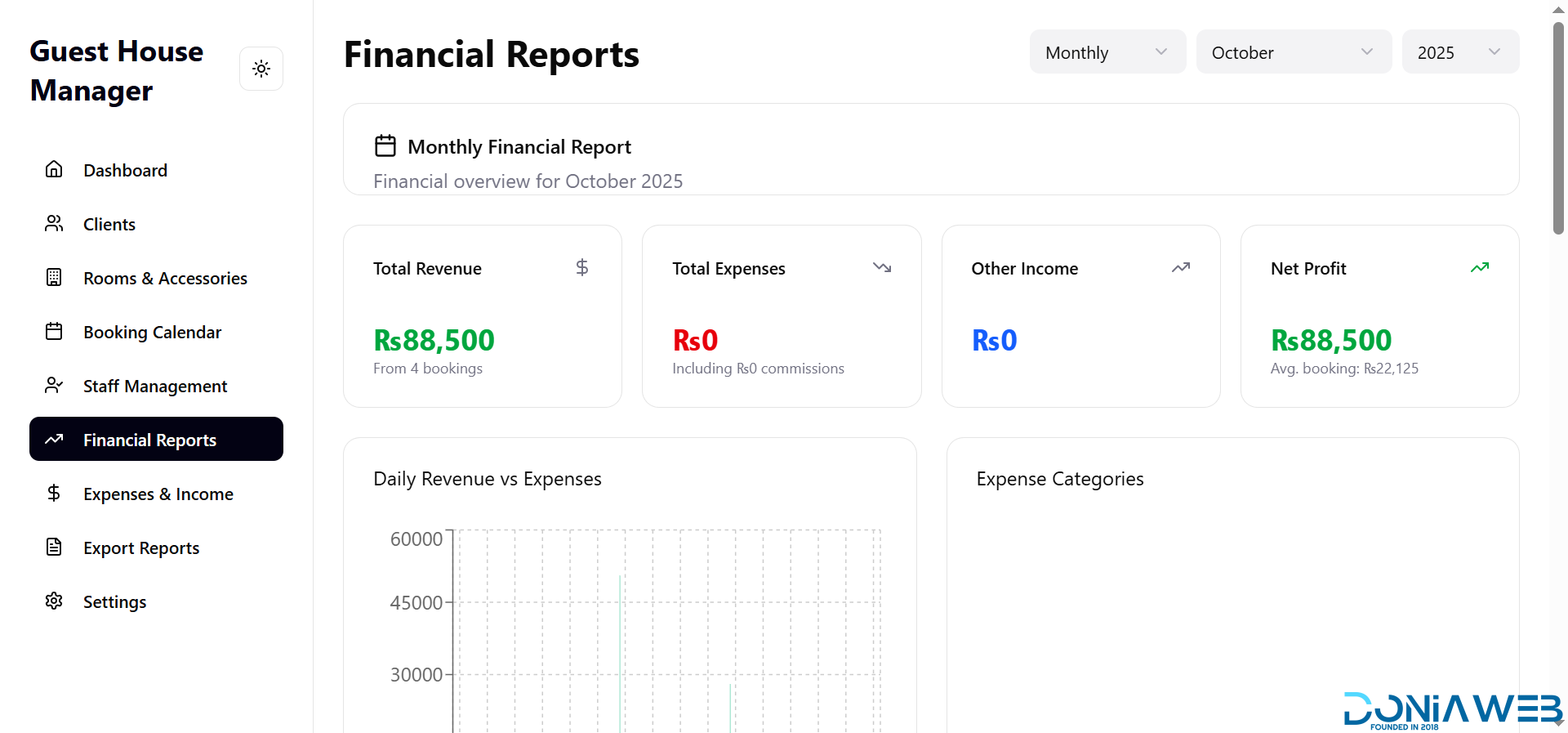
Task: Open the Booking Calendar link
Action: coord(152,332)
